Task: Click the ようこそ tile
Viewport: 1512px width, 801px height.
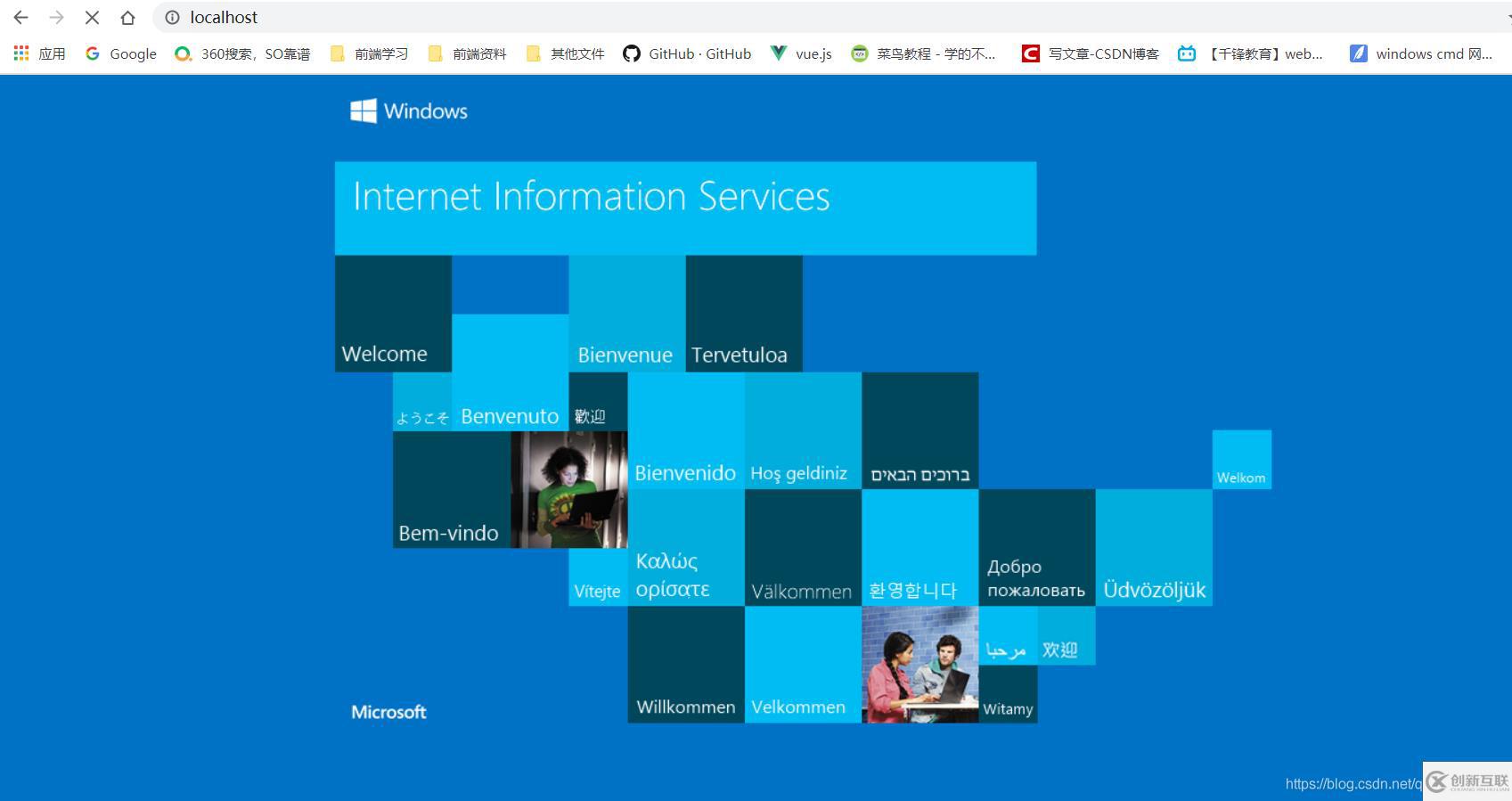Action: [422, 402]
